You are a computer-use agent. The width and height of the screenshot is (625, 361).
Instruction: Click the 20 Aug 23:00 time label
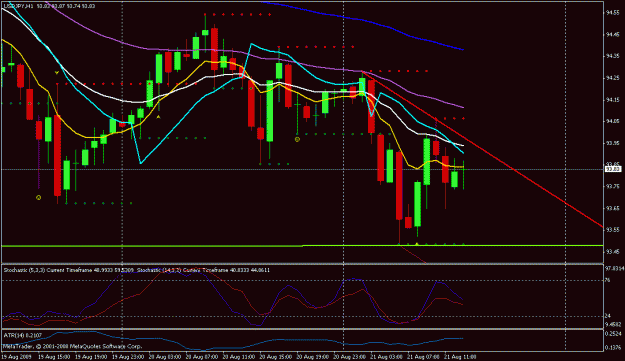point(350,357)
